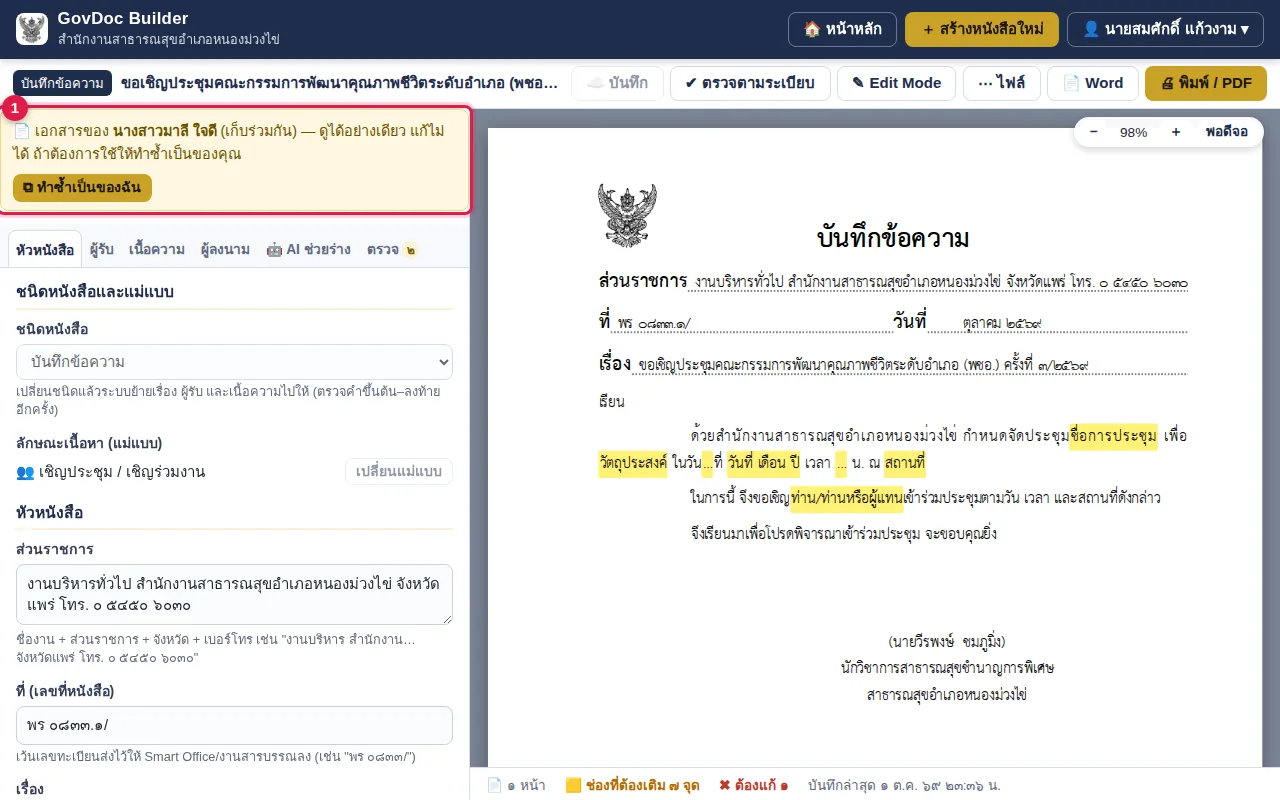Select the หัวหนังสือ tab
The height and width of the screenshot is (800, 1280).
45,249
